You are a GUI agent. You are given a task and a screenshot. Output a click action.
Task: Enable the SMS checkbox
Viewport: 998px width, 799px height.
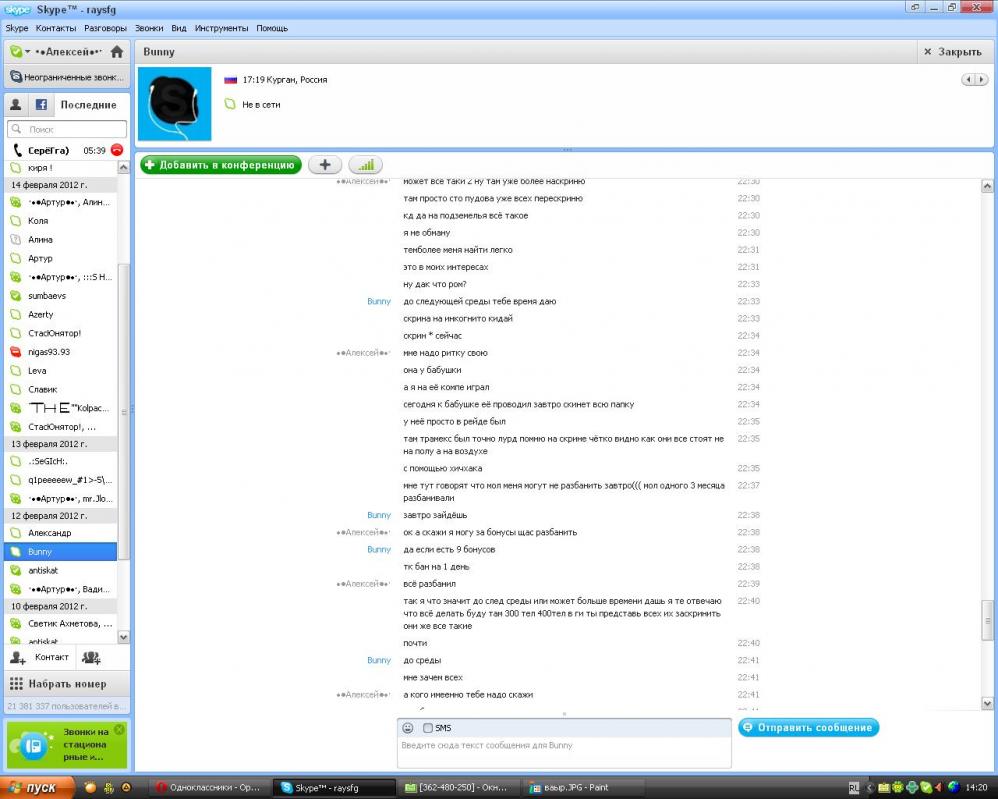tap(428, 728)
